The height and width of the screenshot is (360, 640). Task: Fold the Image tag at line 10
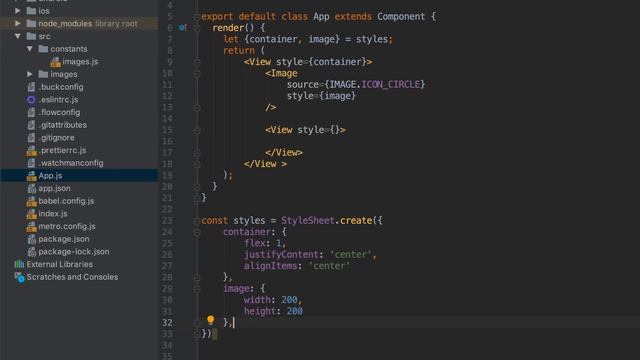(197, 73)
